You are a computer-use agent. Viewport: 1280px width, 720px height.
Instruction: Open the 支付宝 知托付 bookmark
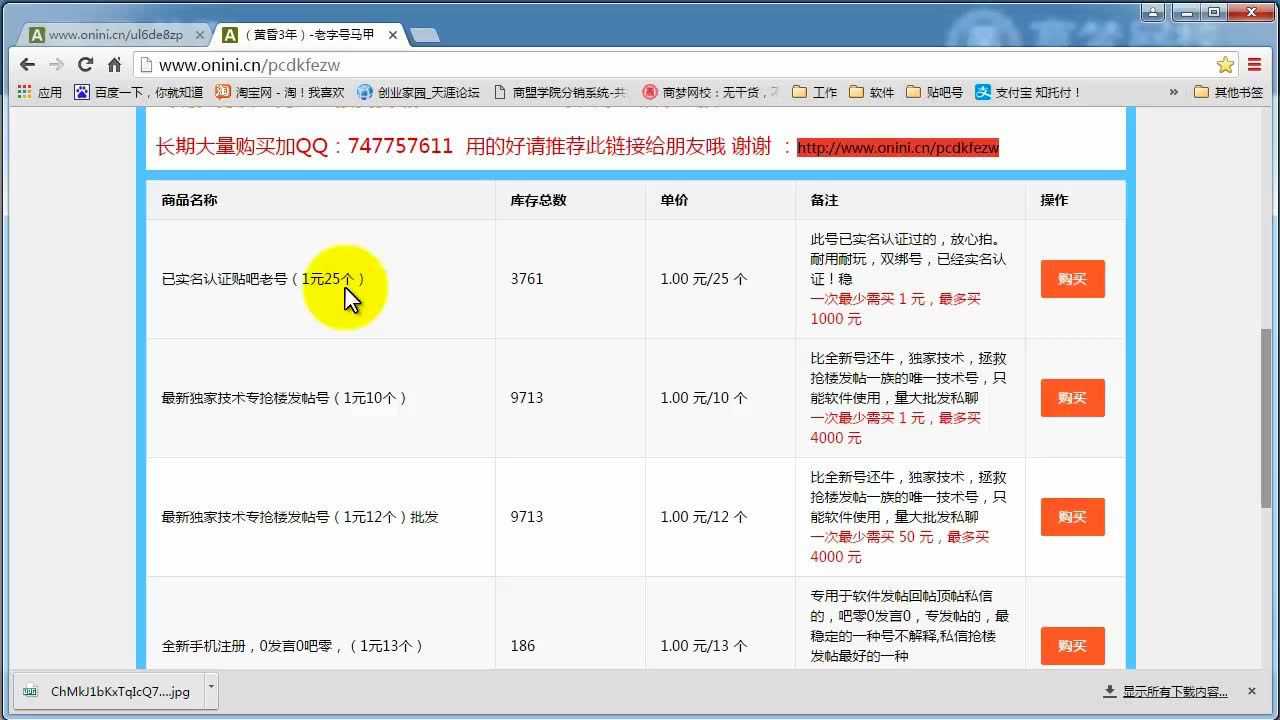[1029, 92]
